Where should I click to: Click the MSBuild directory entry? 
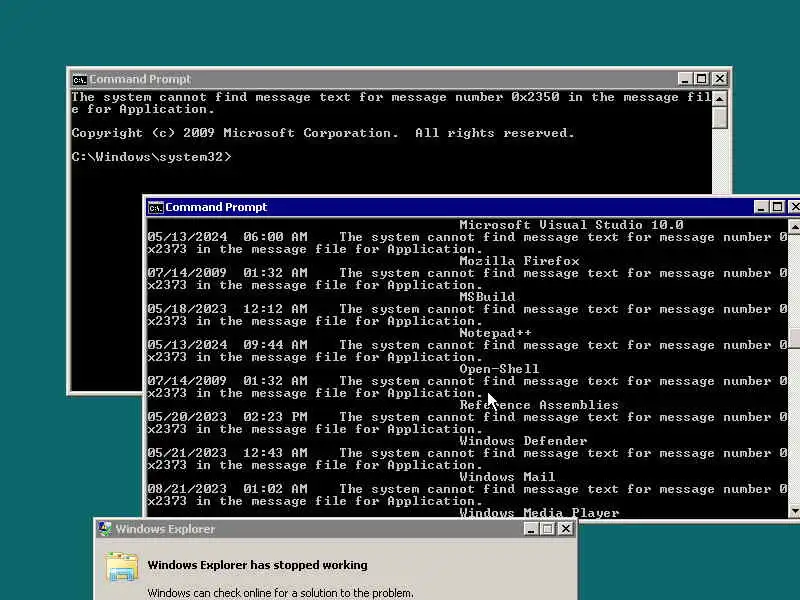point(487,296)
